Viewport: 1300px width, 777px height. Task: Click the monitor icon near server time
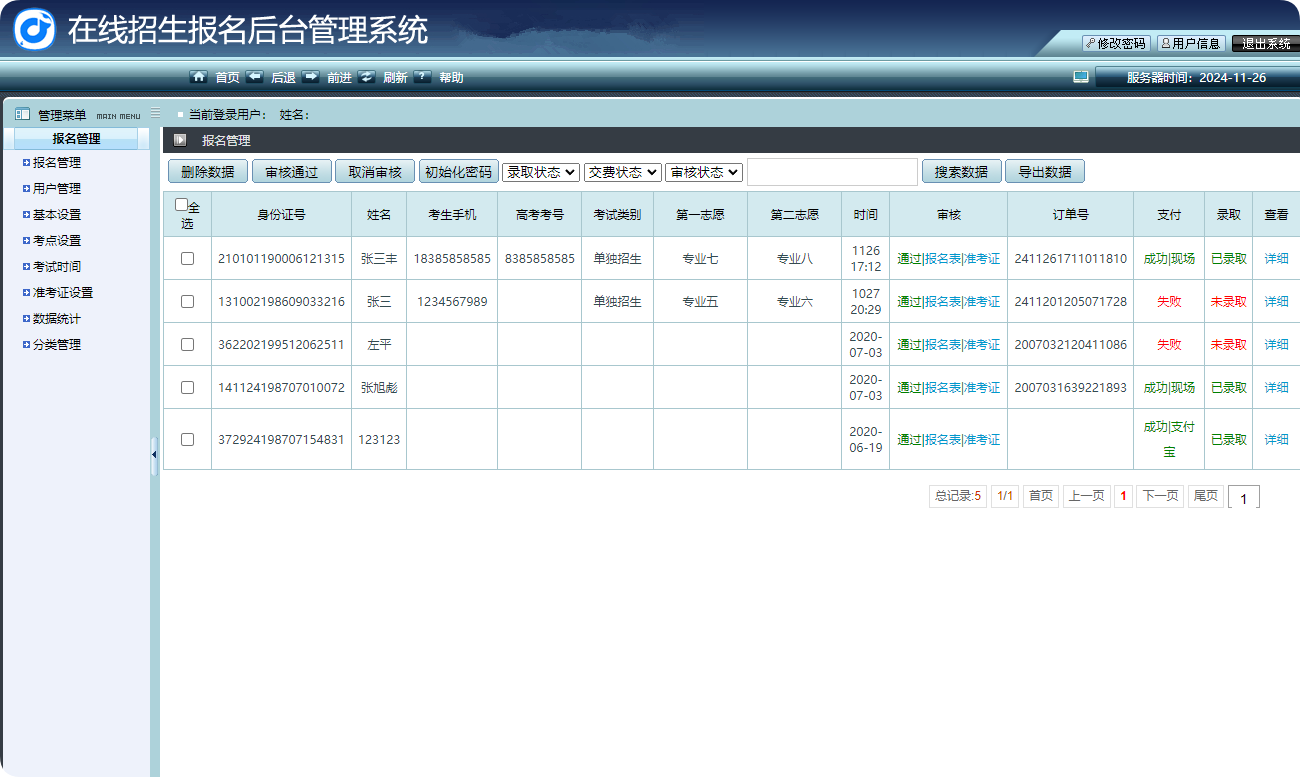[x=1080, y=77]
